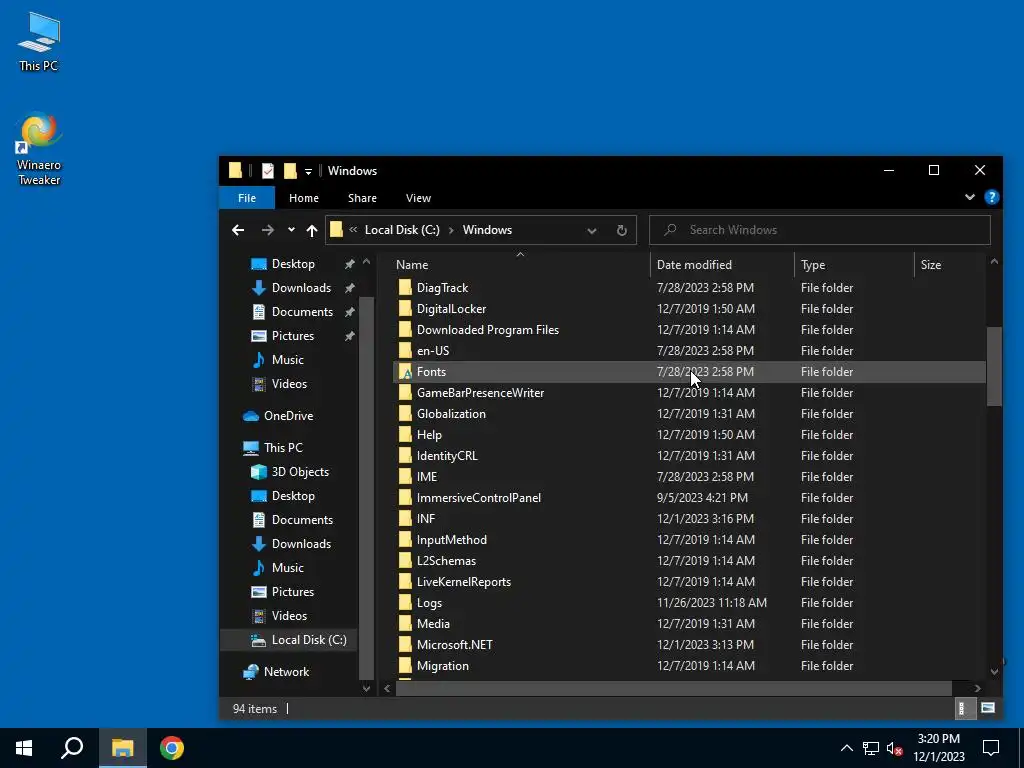Open the address bar history dropdown

592,231
